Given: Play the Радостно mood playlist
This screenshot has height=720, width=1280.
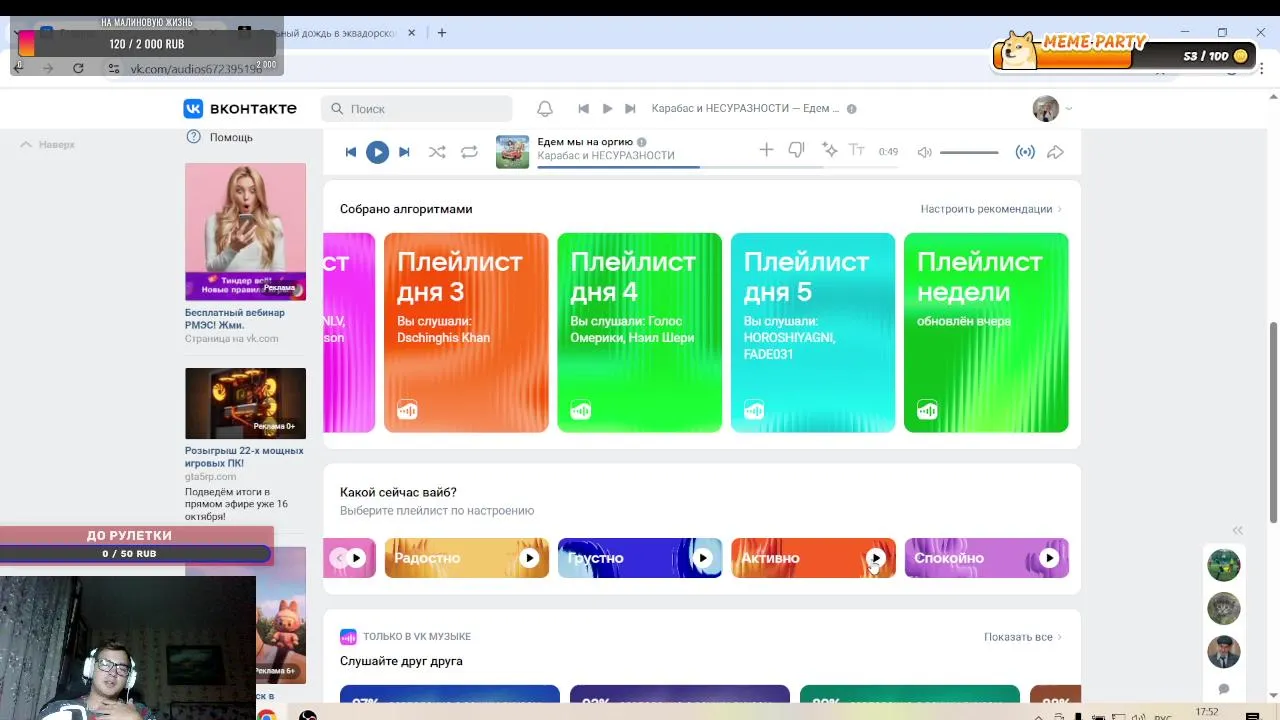Looking at the screenshot, I should tap(529, 558).
